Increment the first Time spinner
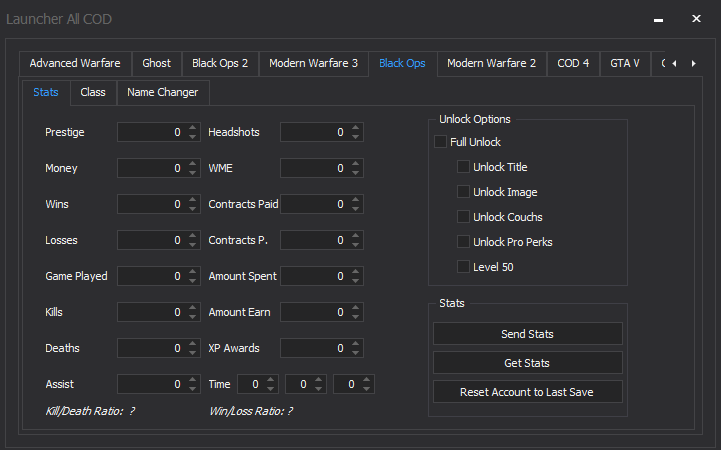Image resolution: width=721 pixels, height=450 pixels. pyautogui.click(x=270, y=379)
